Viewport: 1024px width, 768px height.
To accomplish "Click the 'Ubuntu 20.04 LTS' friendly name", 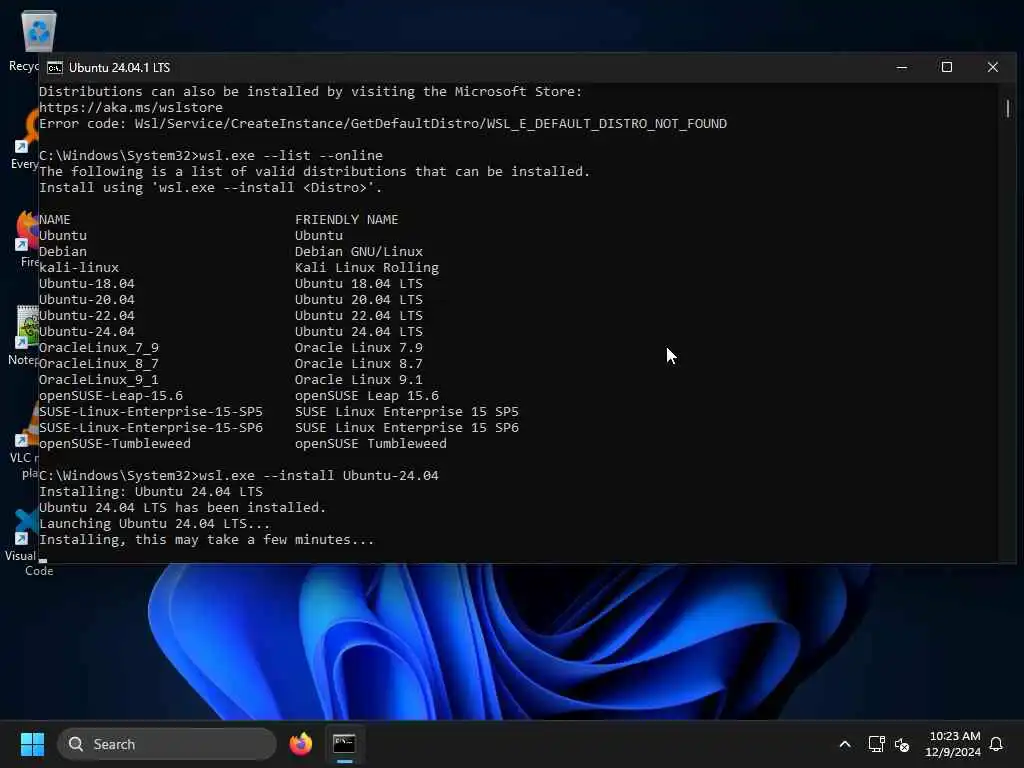I will pos(359,299).
